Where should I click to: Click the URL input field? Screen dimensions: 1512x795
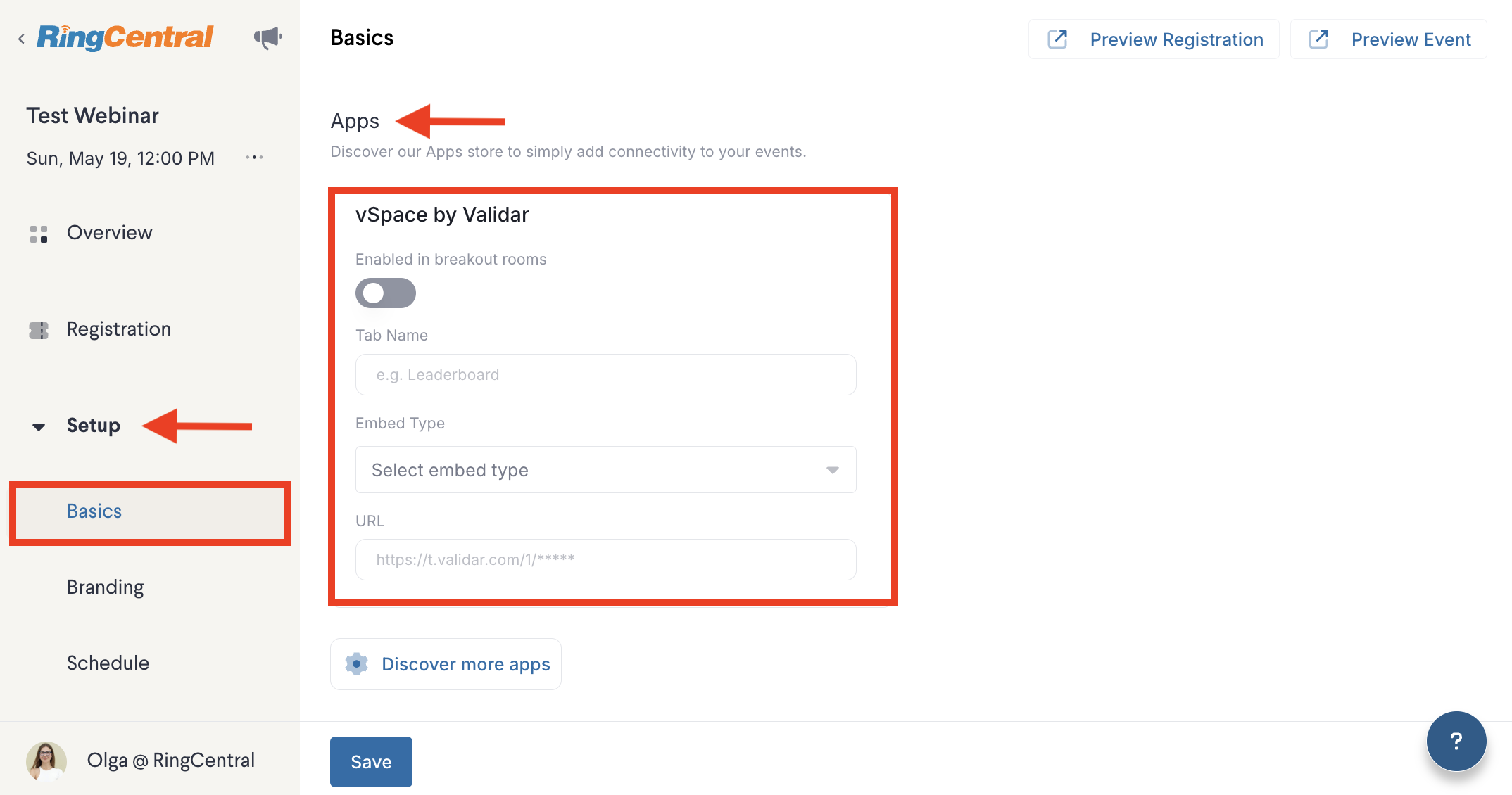[x=605, y=559]
